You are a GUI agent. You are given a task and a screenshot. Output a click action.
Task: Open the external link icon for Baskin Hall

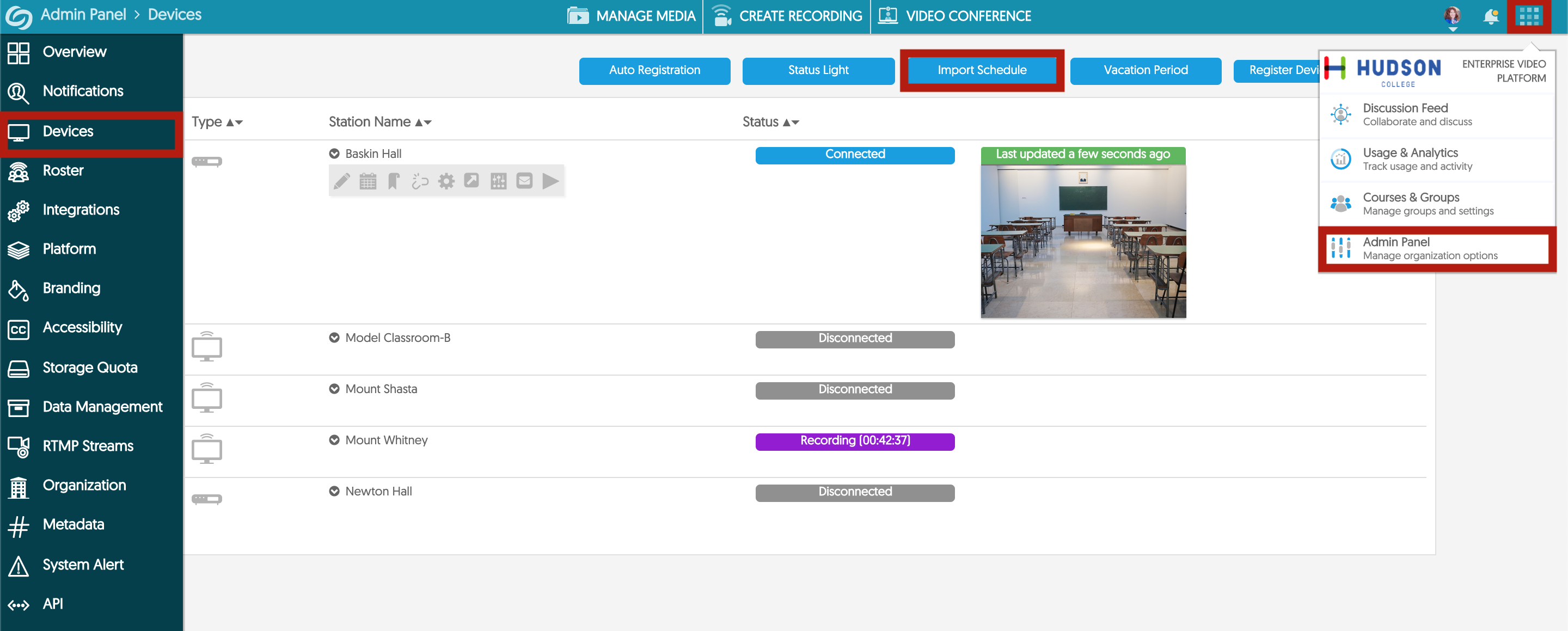[471, 181]
